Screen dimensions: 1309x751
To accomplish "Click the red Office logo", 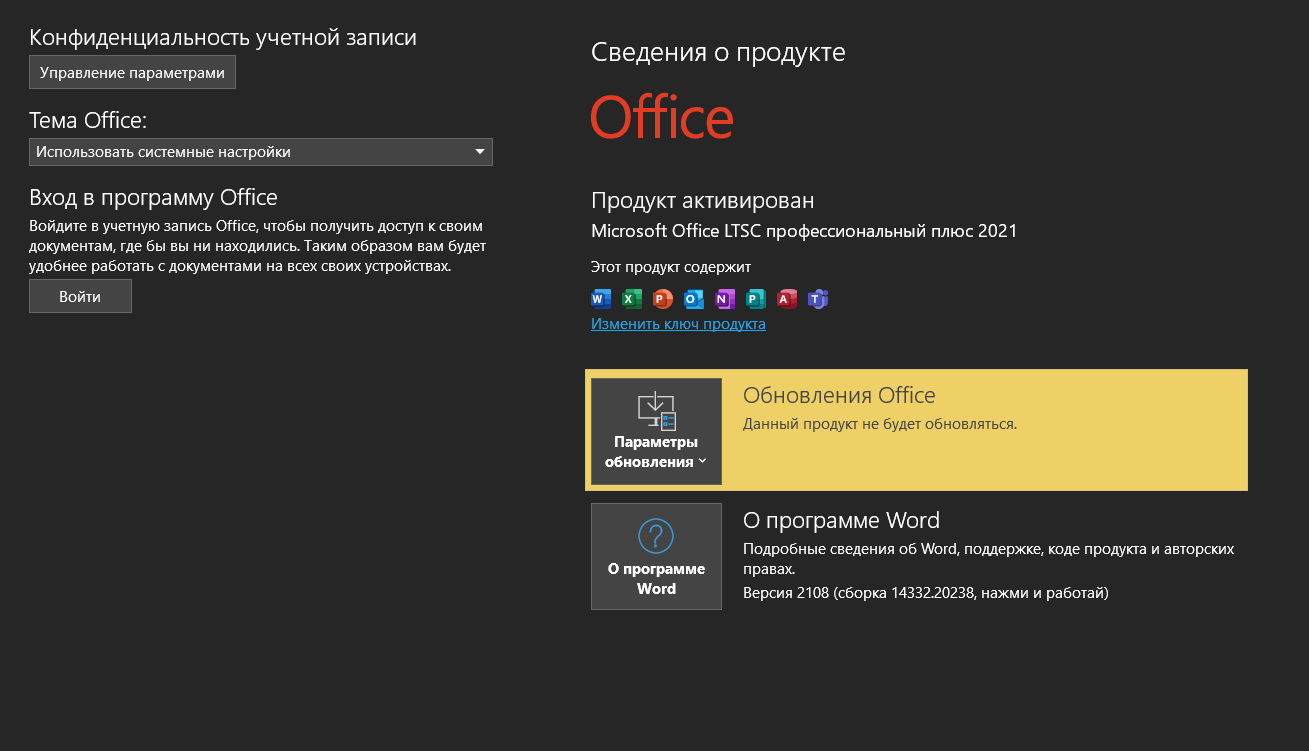I will pos(662,118).
